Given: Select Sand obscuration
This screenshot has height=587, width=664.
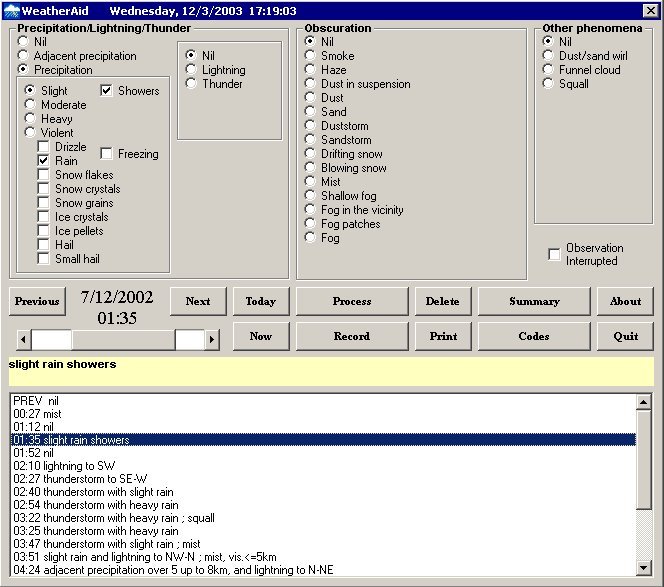Looking at the screenshot, I should point(310,111).
